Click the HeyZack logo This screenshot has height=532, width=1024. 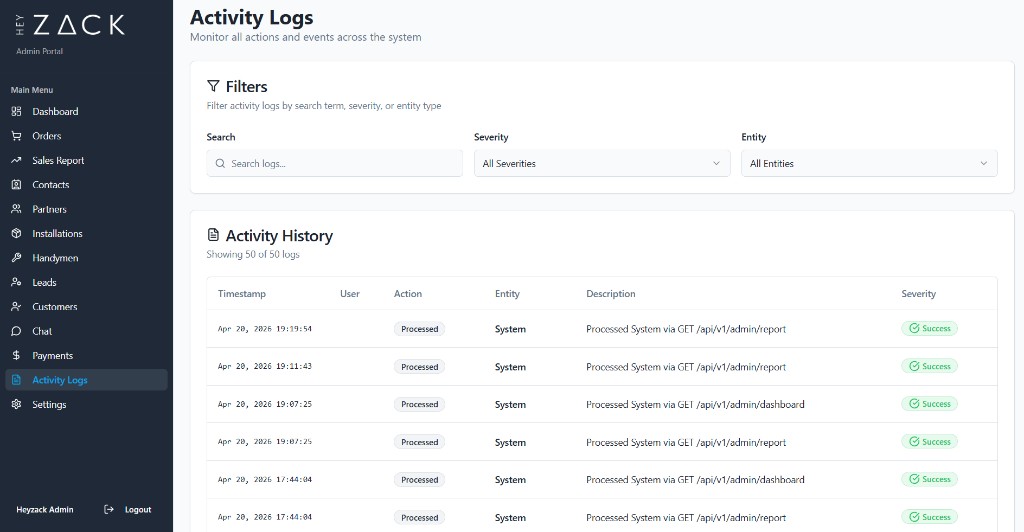pos(70,25)
